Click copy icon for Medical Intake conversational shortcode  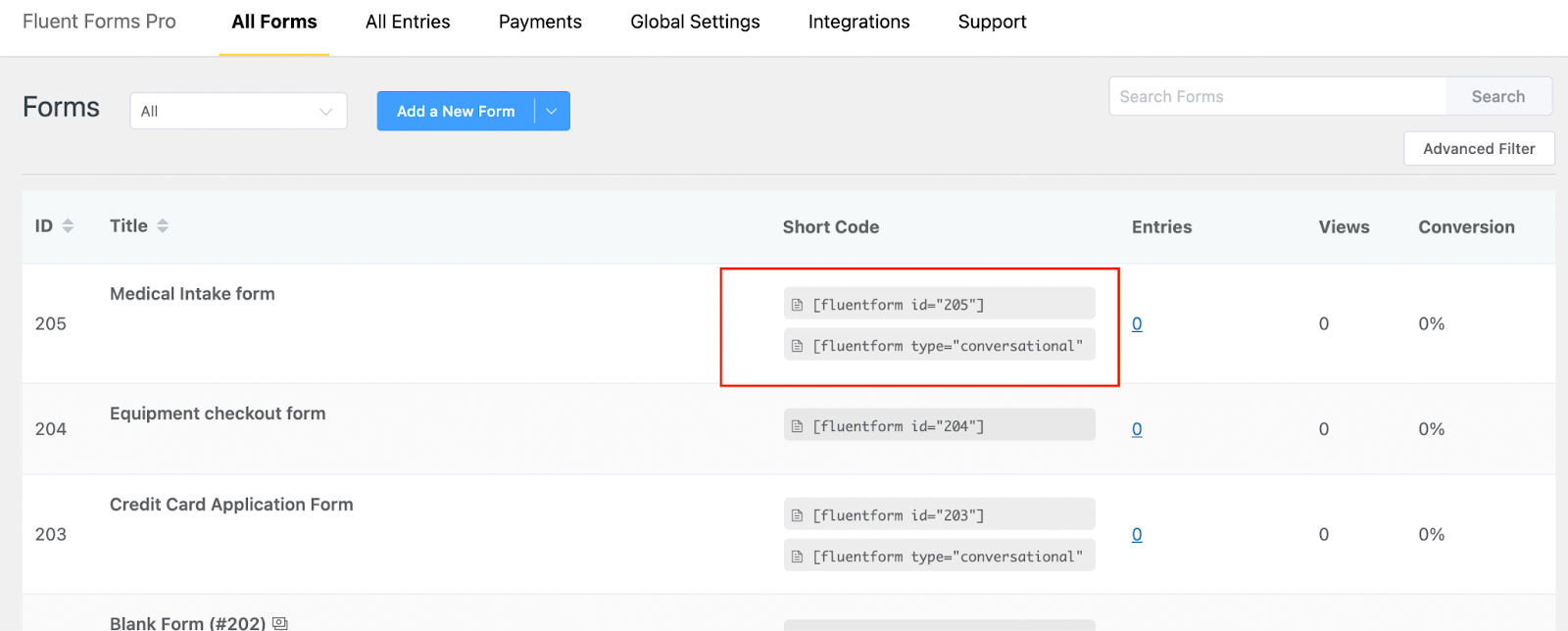[797, 346]
